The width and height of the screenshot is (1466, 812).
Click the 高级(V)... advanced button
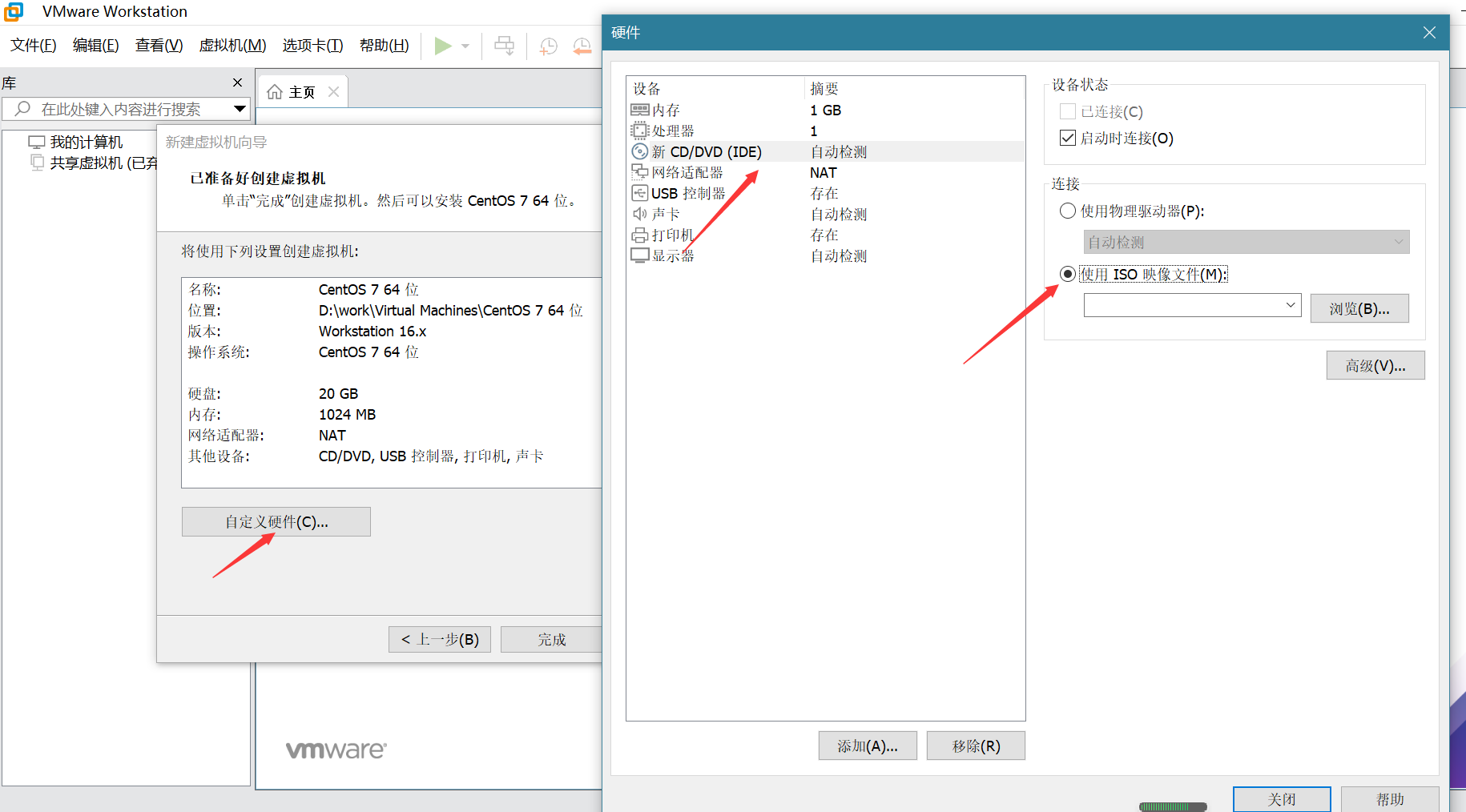click(x=1375, y=365)
